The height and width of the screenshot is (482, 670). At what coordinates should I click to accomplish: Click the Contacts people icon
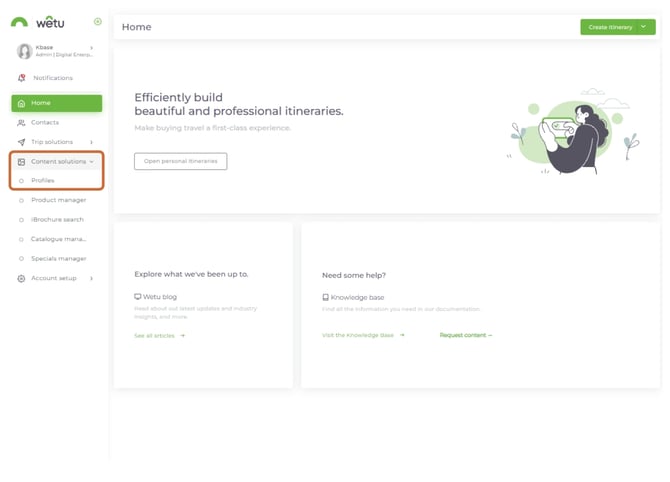[21, 123]
